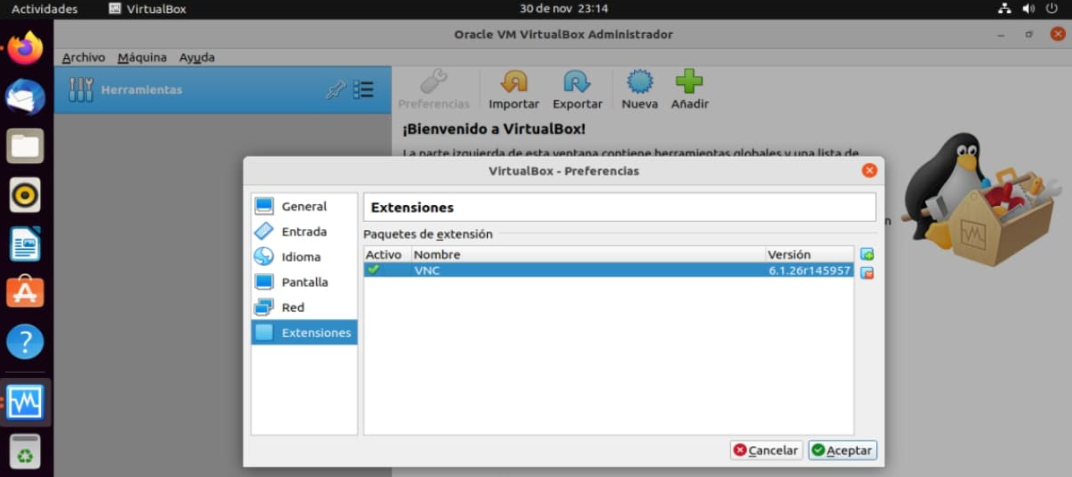
Task: Open the Archivo menu
Action: [x=83, y=57]
